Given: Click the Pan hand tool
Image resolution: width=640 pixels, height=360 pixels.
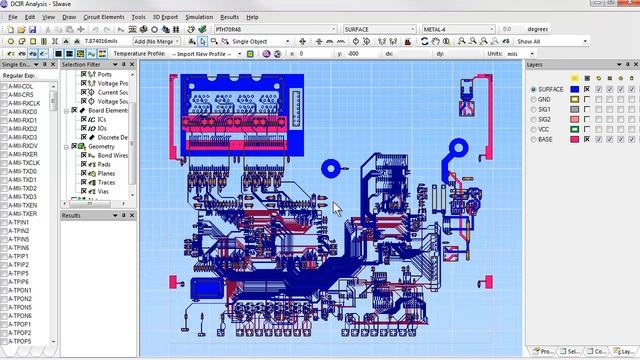Looking at the screenshot, I should coord(436,42).
